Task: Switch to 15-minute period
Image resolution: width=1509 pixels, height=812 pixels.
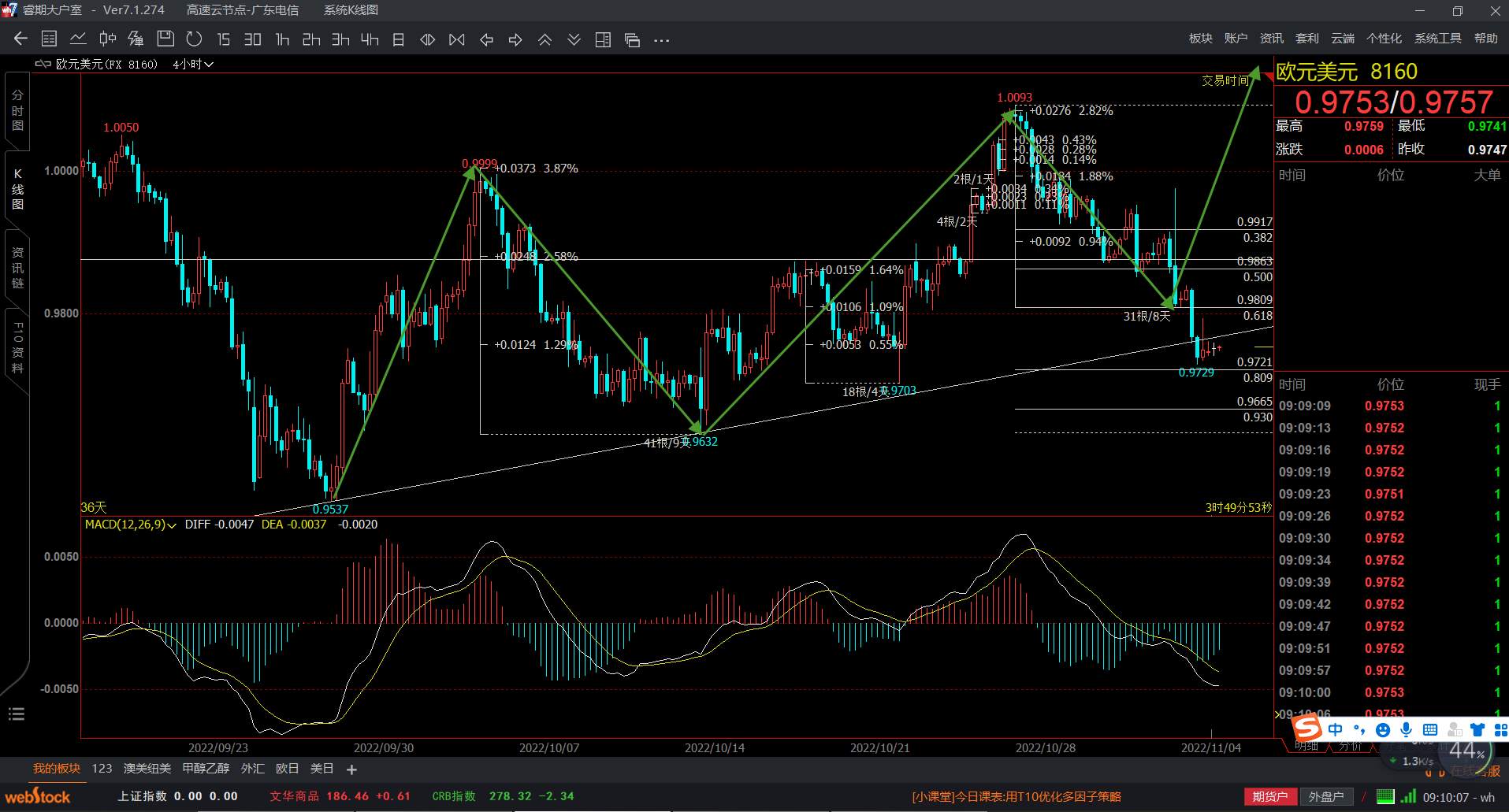Action: (x=224, y=39)
